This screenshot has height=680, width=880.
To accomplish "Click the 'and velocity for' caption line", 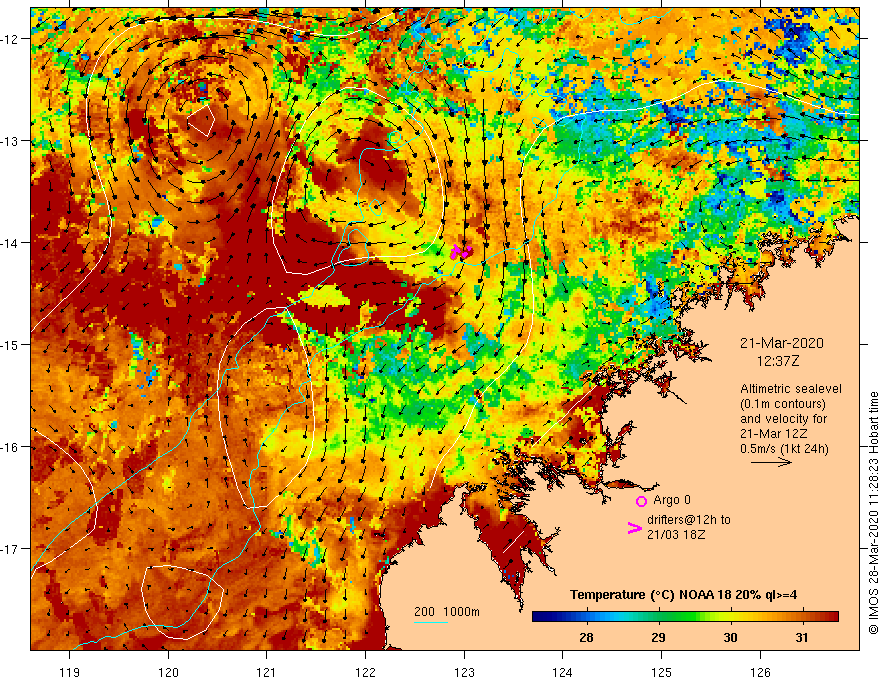I will (783, 419).
